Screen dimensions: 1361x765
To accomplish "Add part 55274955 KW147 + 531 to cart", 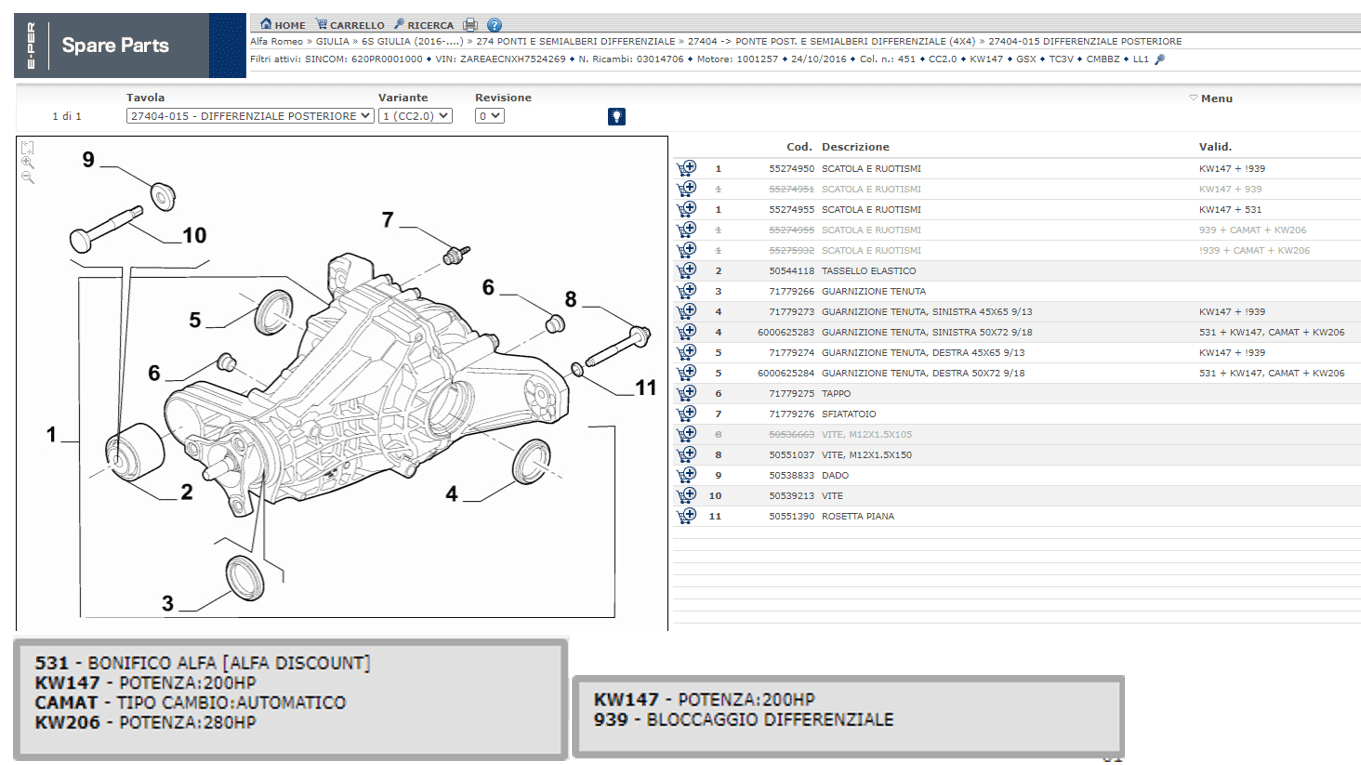I will tap(686, 210).
